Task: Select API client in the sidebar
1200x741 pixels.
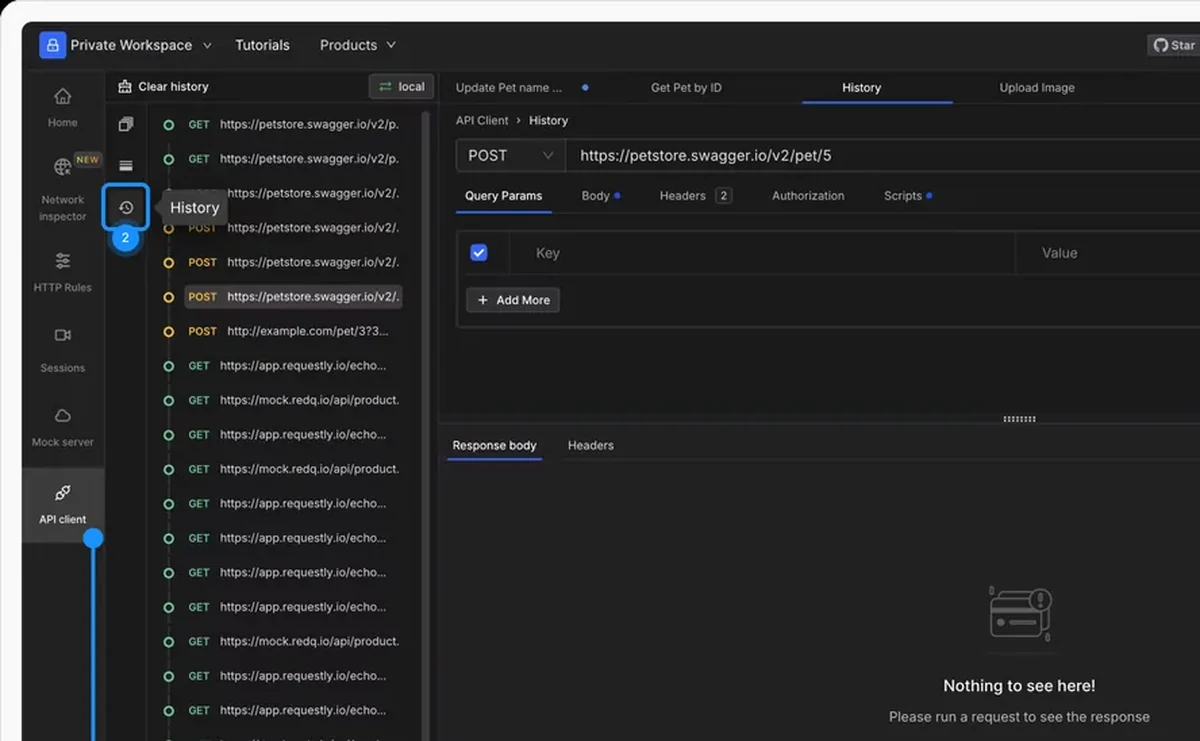Action: pyautogui.click(x=62, y=504)
